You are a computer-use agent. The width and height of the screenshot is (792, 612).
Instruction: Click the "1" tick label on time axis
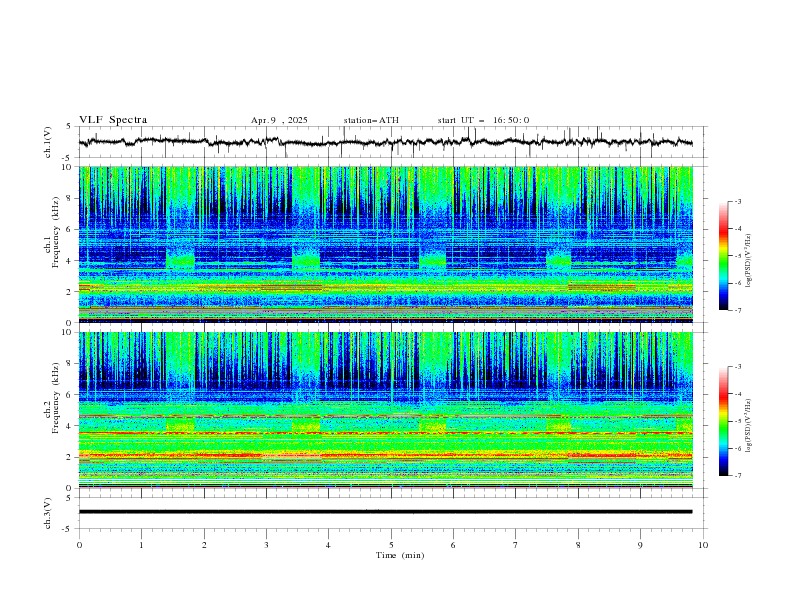click(141, 545)
